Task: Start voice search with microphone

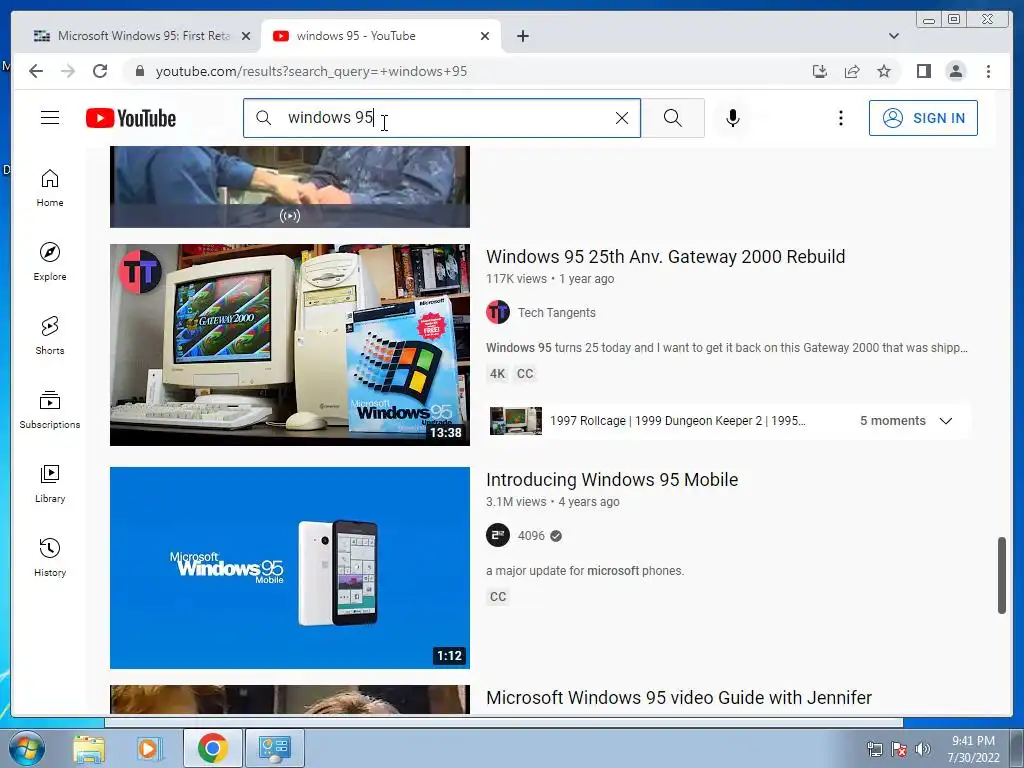Action: click(733, 118)
